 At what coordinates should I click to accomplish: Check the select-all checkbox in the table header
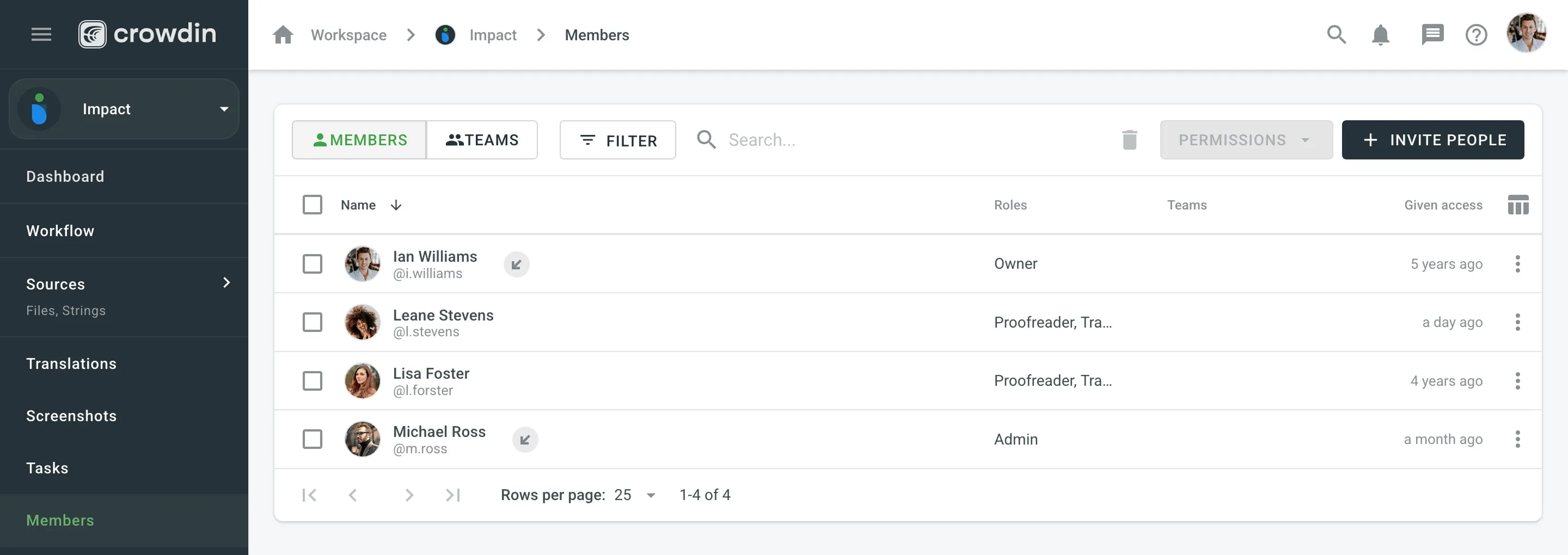pyautogui.click(x=313, y=205)
